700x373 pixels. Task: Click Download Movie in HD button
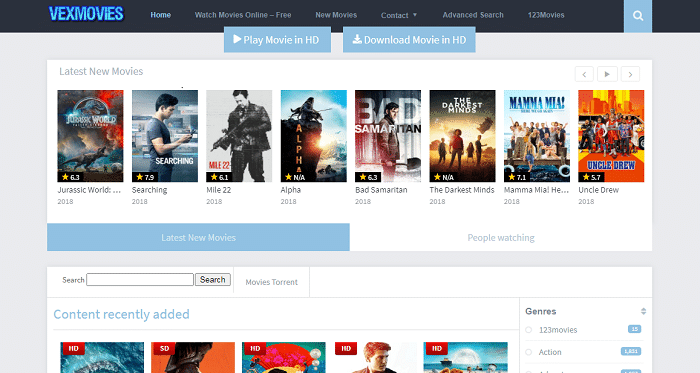pos(409,40)
